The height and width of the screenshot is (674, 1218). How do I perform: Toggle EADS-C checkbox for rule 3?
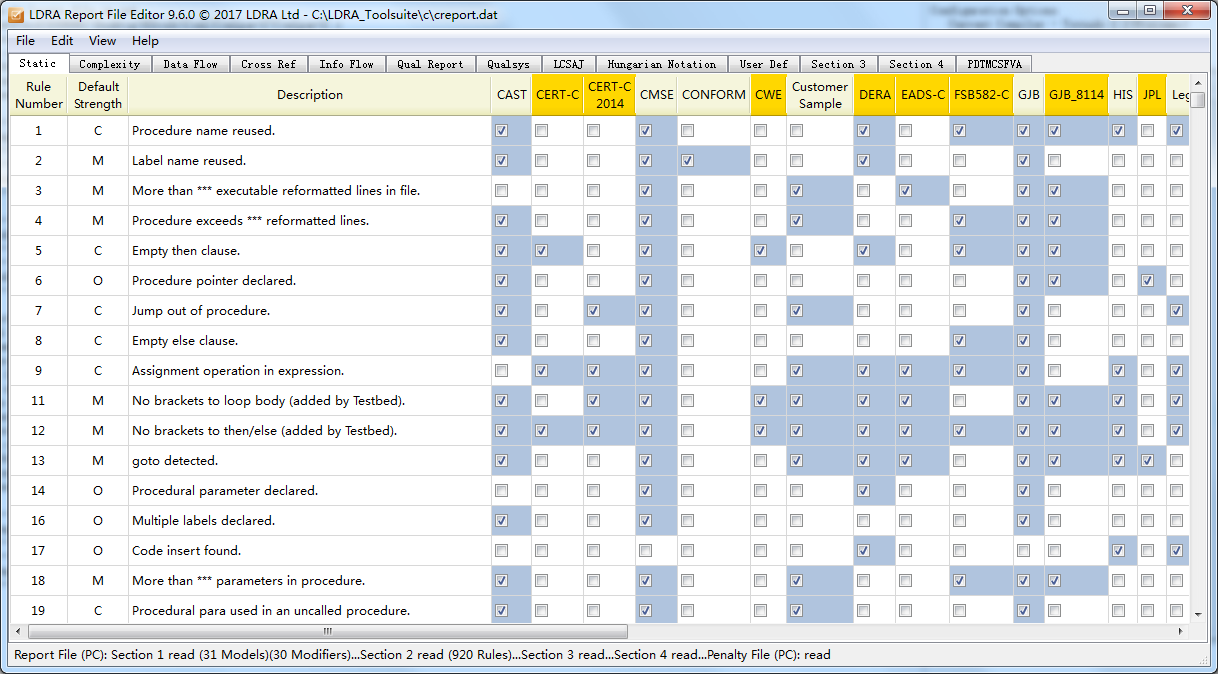pyautogui.click(x=905, y=191)
